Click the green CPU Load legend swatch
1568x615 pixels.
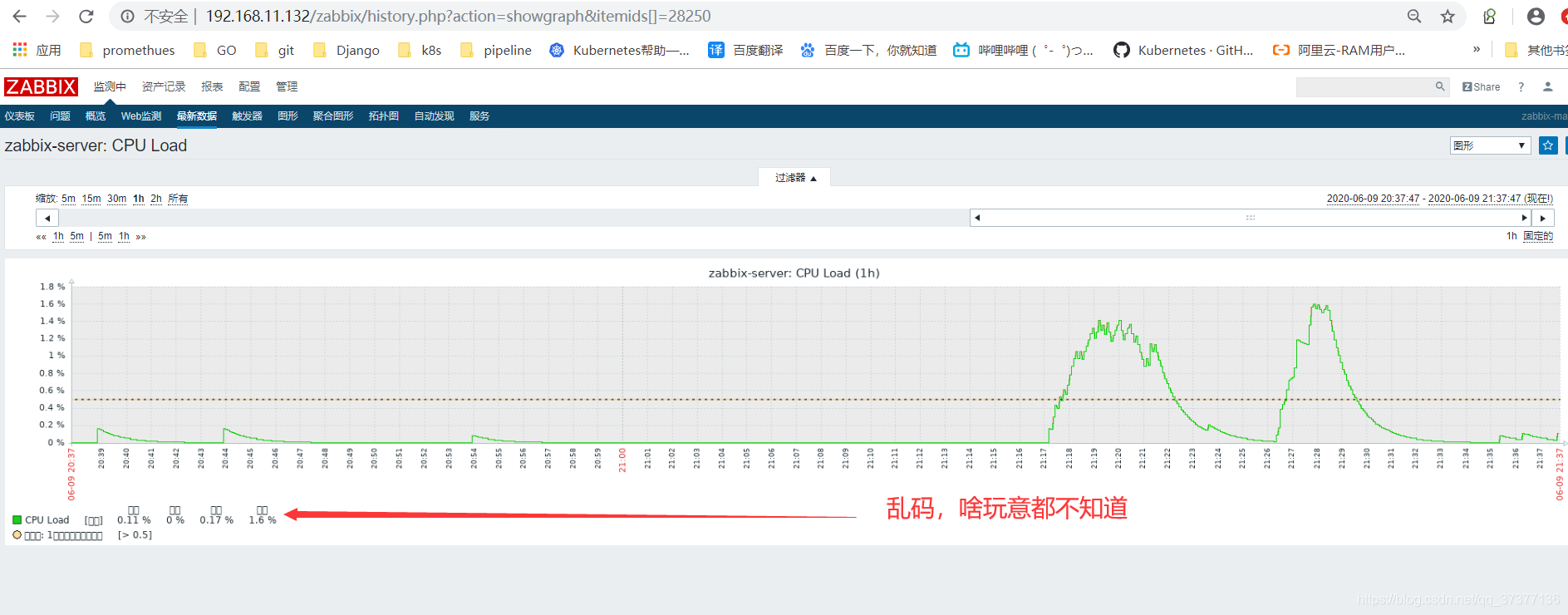tap(17, 520)
